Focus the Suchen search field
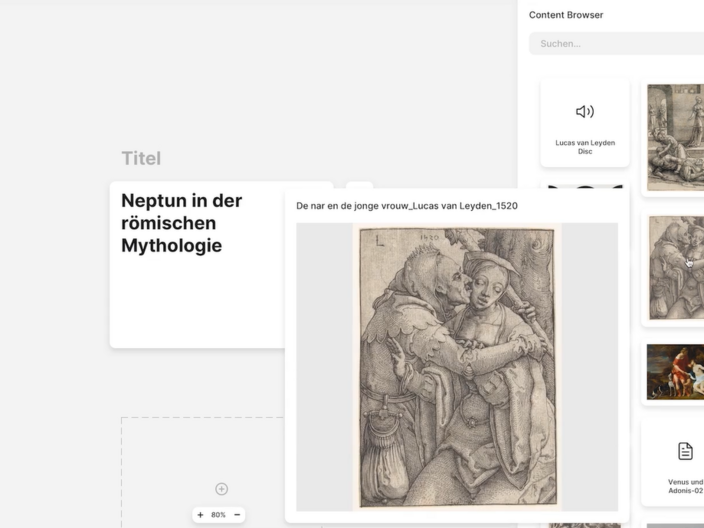This screenshot has height=528, width=704. click(615, 44)
